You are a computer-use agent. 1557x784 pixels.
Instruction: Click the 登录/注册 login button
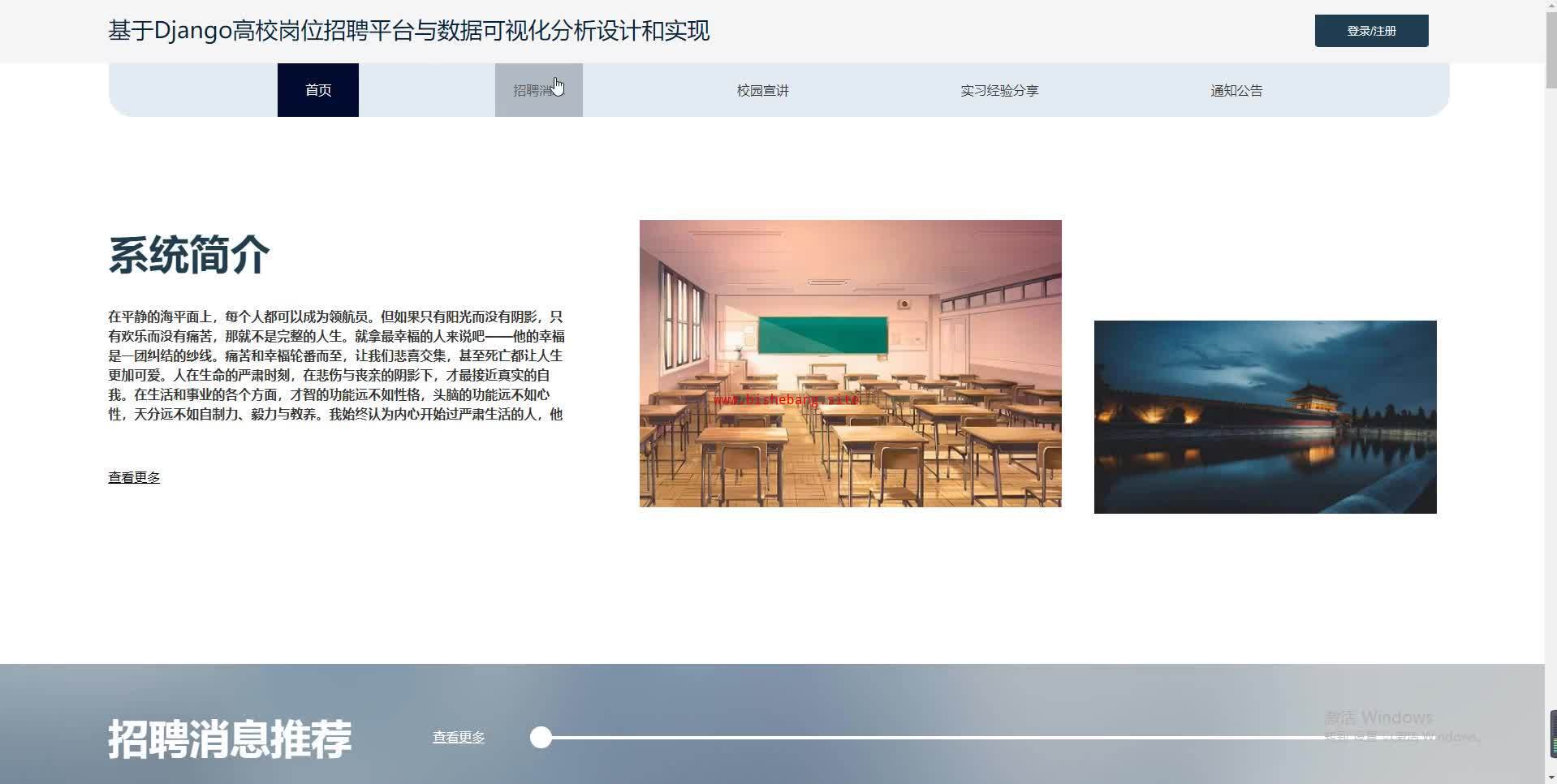click(x=1371, y=31)
